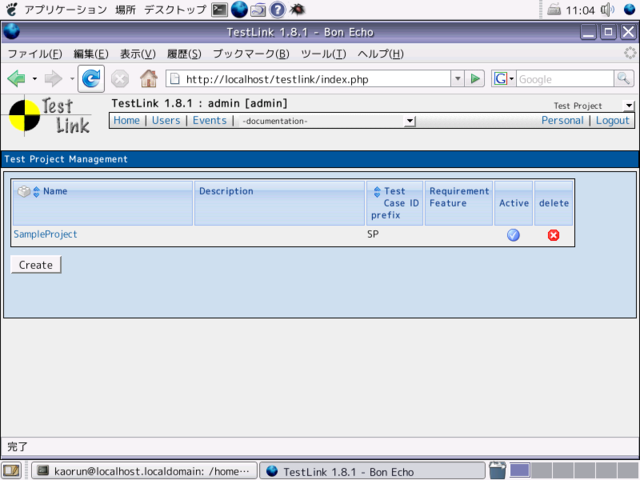Open the volume control speaker icon
The width and height of the screenshot is (640, 480).
(x=607, y=9)
